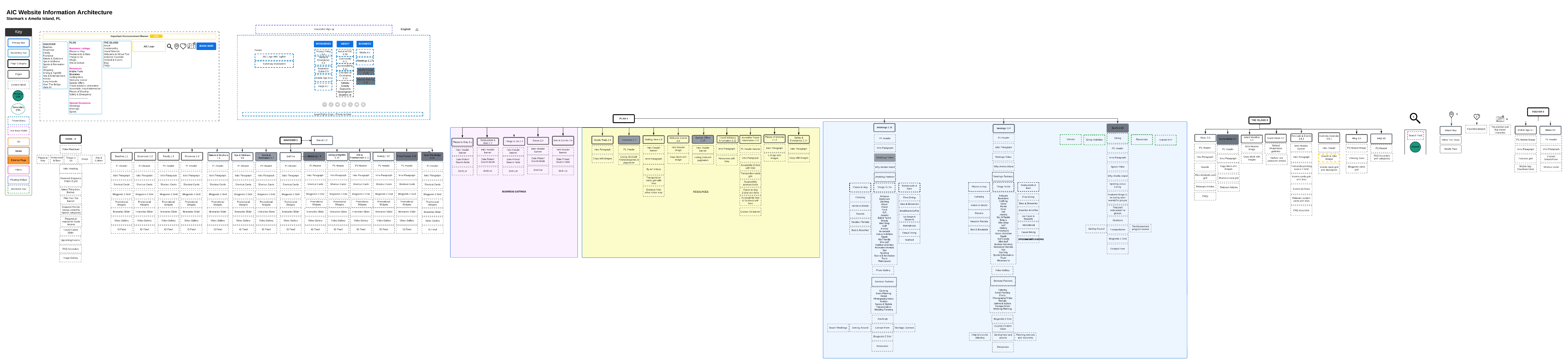Select the THE ISLAND 3 node
Viewport: 1568px width, 364px height.
click(x=1259, y=120)
